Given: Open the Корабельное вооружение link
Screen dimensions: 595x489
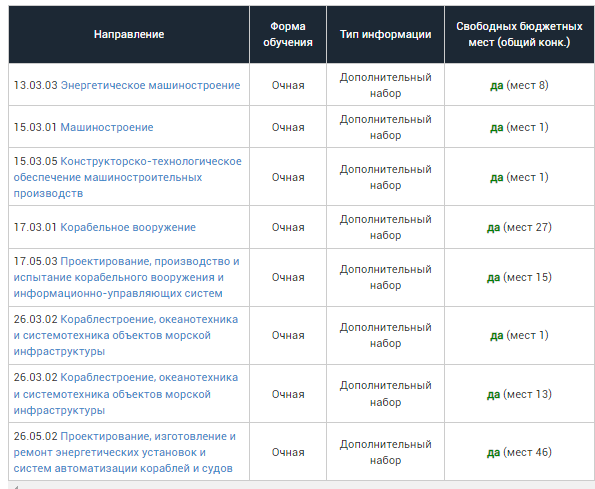Looking at the screenshot, I should pyautogui.click(x=128, y=227).
